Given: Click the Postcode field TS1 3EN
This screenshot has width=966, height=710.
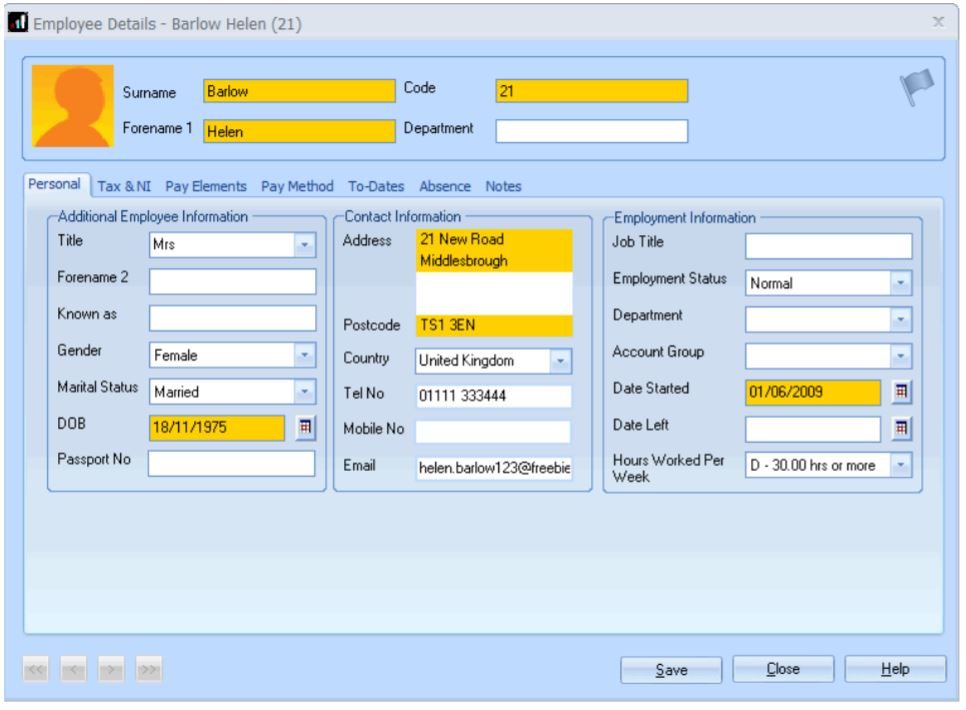Looking at the screenshot, I should pos(494,325).
